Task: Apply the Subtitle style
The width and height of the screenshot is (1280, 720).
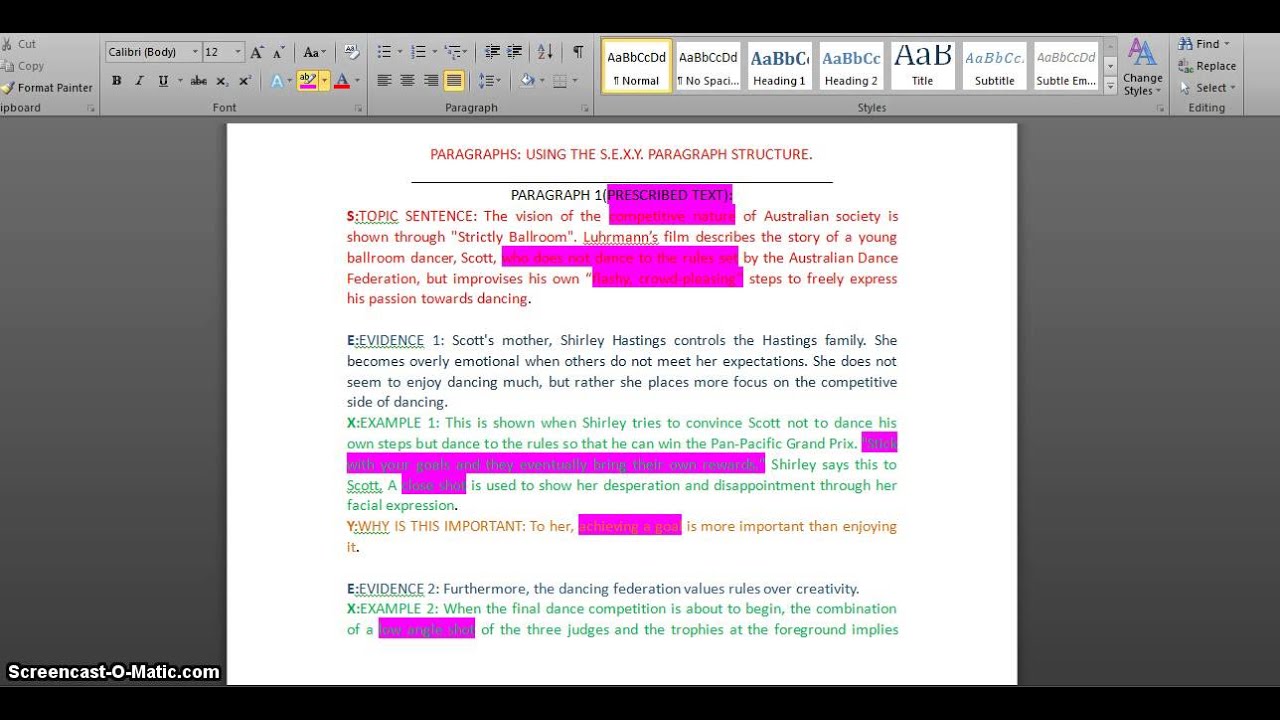Action: (995, 67)
